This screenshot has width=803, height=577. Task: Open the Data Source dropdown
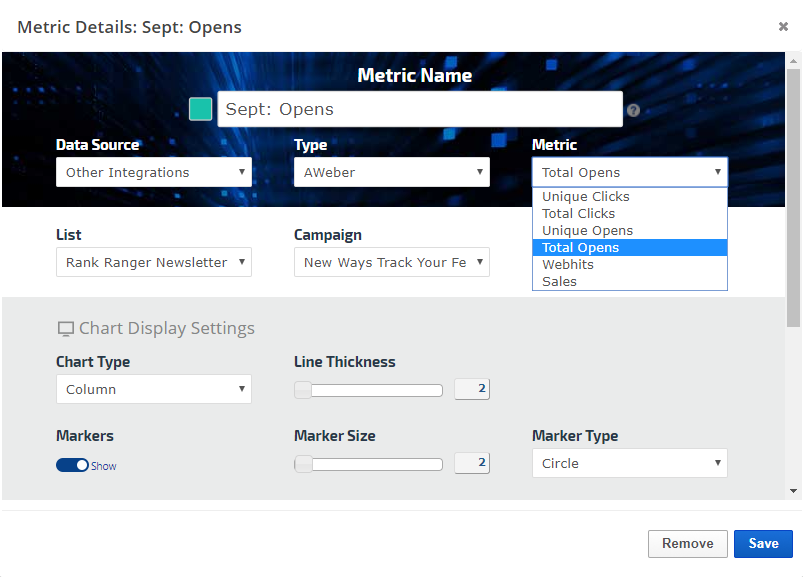(x=154, y=172)
